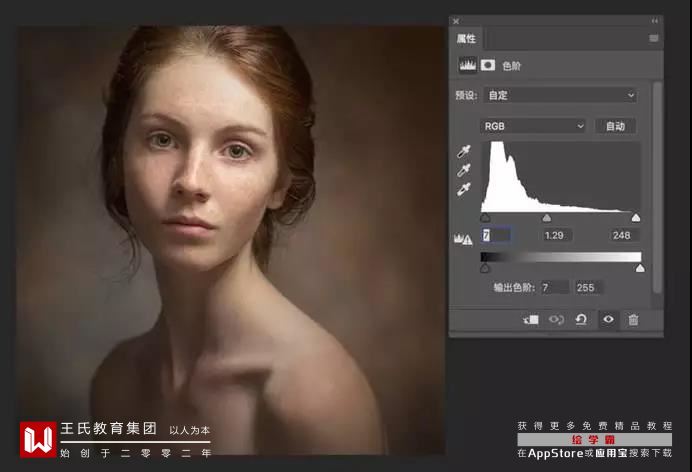
Task: Focus the gamma field showing 1.29
Action: click(557, 235)
